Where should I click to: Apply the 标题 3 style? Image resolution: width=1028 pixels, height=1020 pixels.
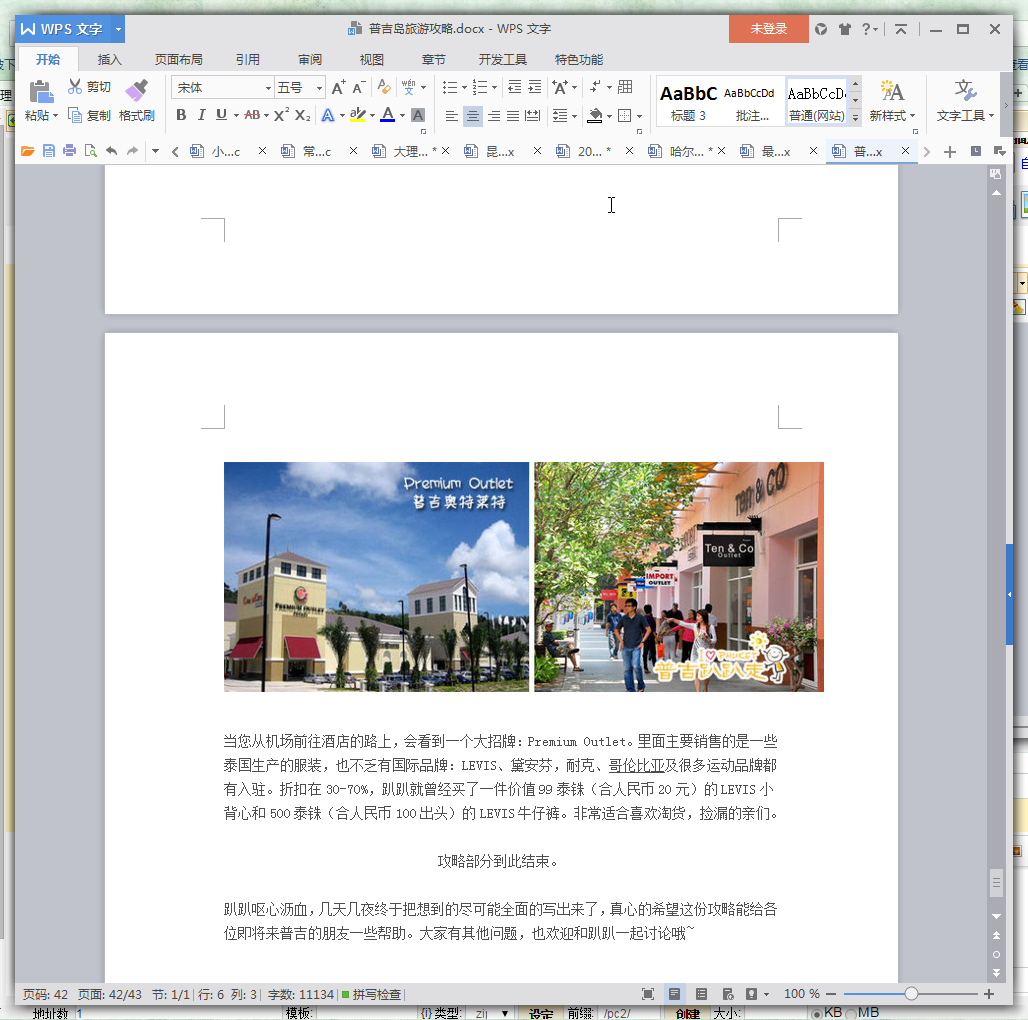click(x=688, y=102)
